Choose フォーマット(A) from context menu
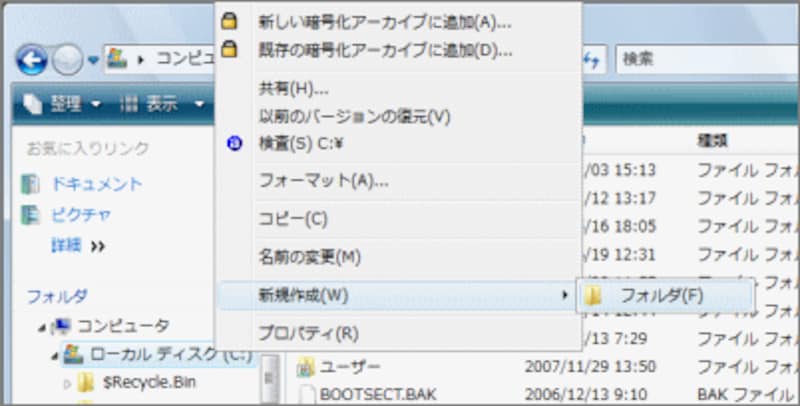Image resolution: width=800 pixels, height=406 pixels. (398, 181)
